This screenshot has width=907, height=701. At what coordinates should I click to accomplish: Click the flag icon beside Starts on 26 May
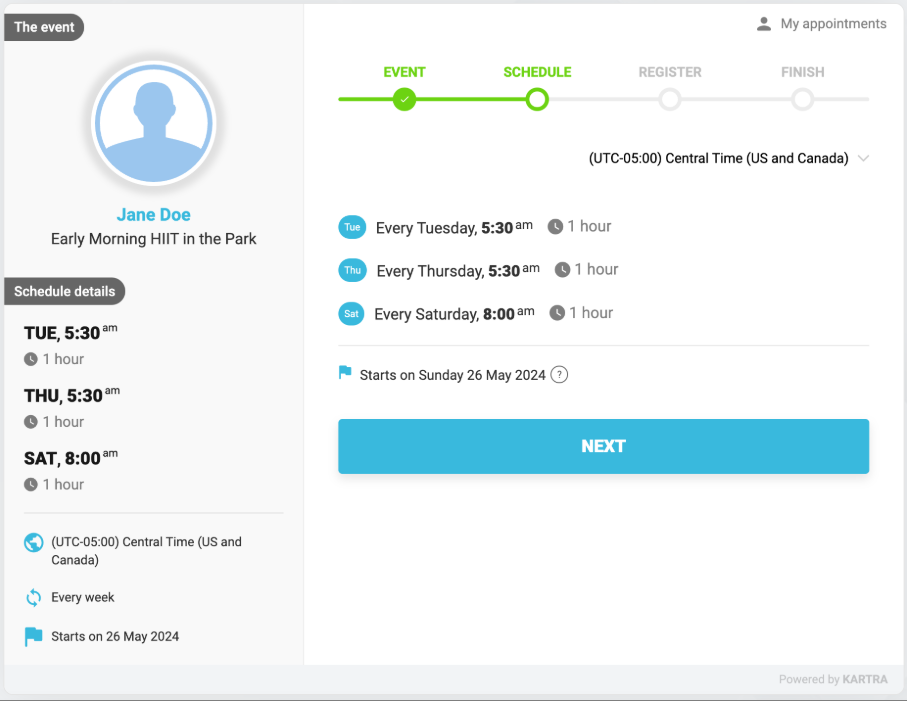(x=31, y=636)
